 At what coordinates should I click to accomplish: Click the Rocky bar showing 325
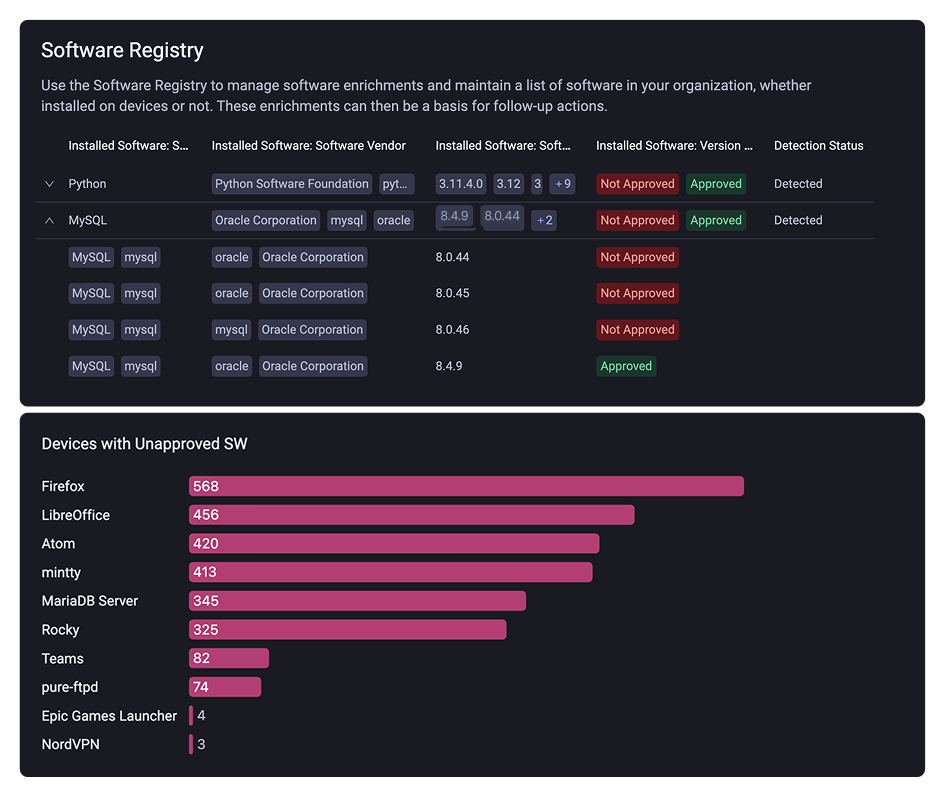point(348,630)
